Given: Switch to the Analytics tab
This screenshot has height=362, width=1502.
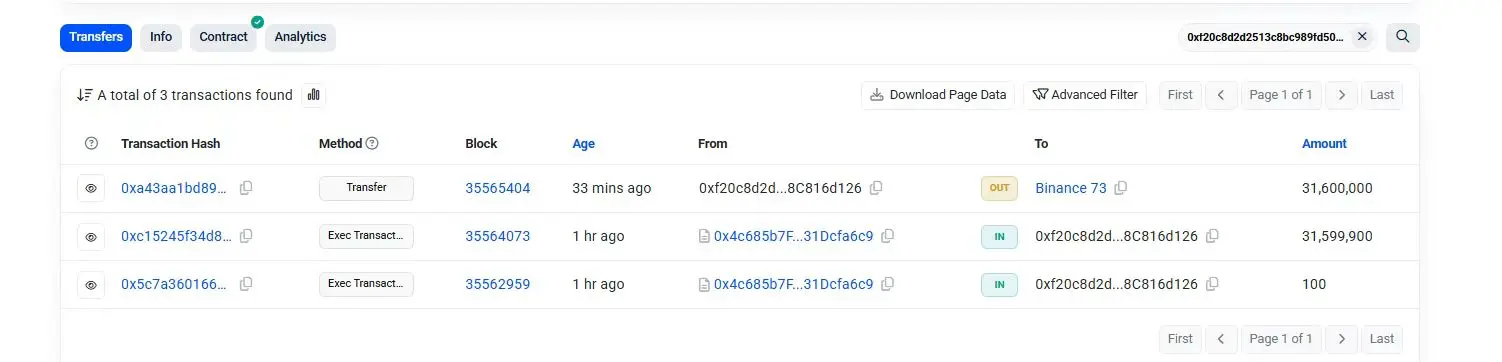Looking at the screenshot, I should 300,37.
